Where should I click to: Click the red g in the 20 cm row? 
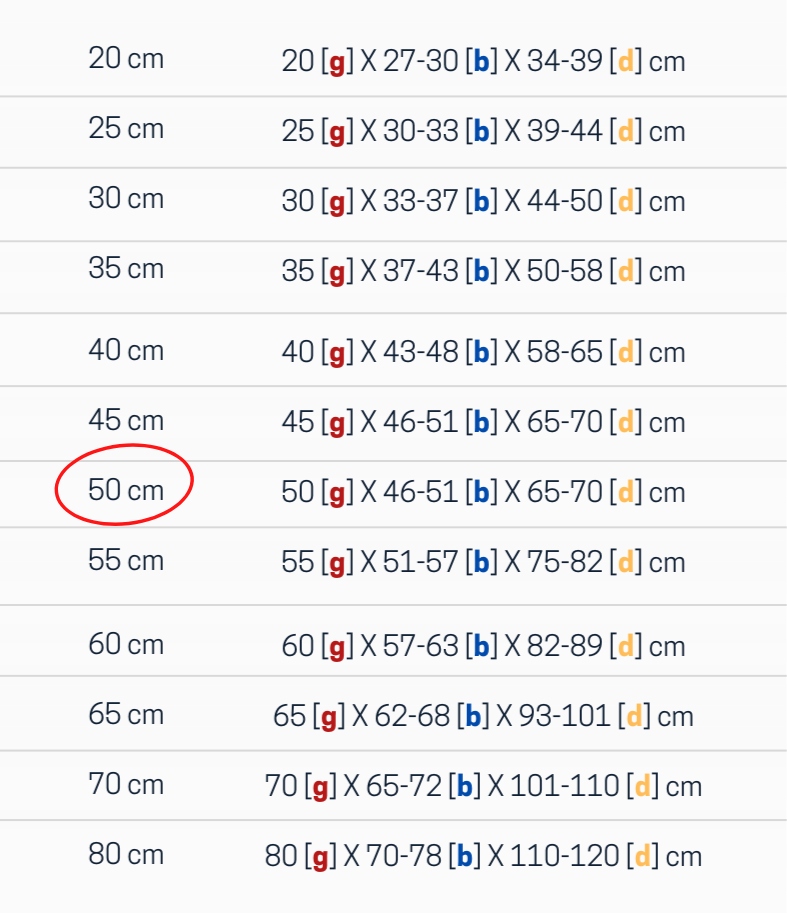tap(337, 62)
